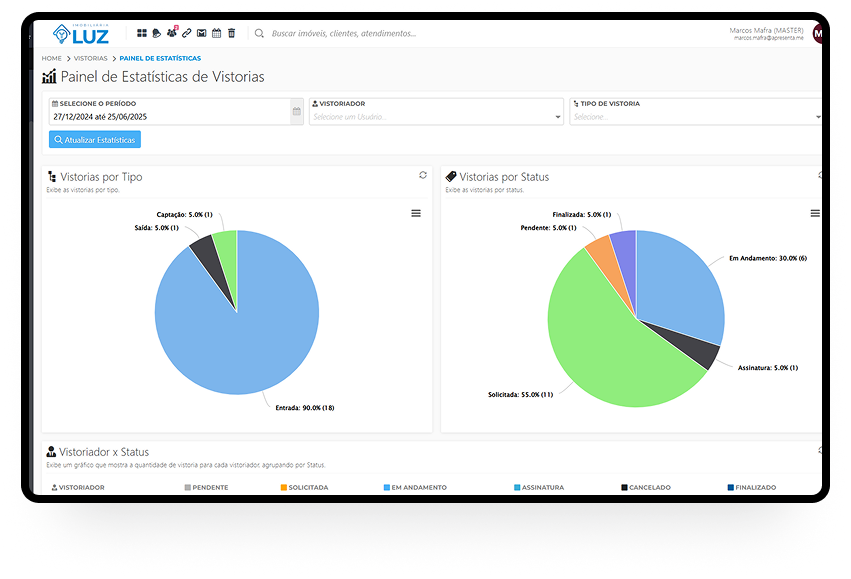Click the Pendente: 5.0% (1) label
This screenshot has width=851, height=579.
pyautogui.click(x=548, y=228)
